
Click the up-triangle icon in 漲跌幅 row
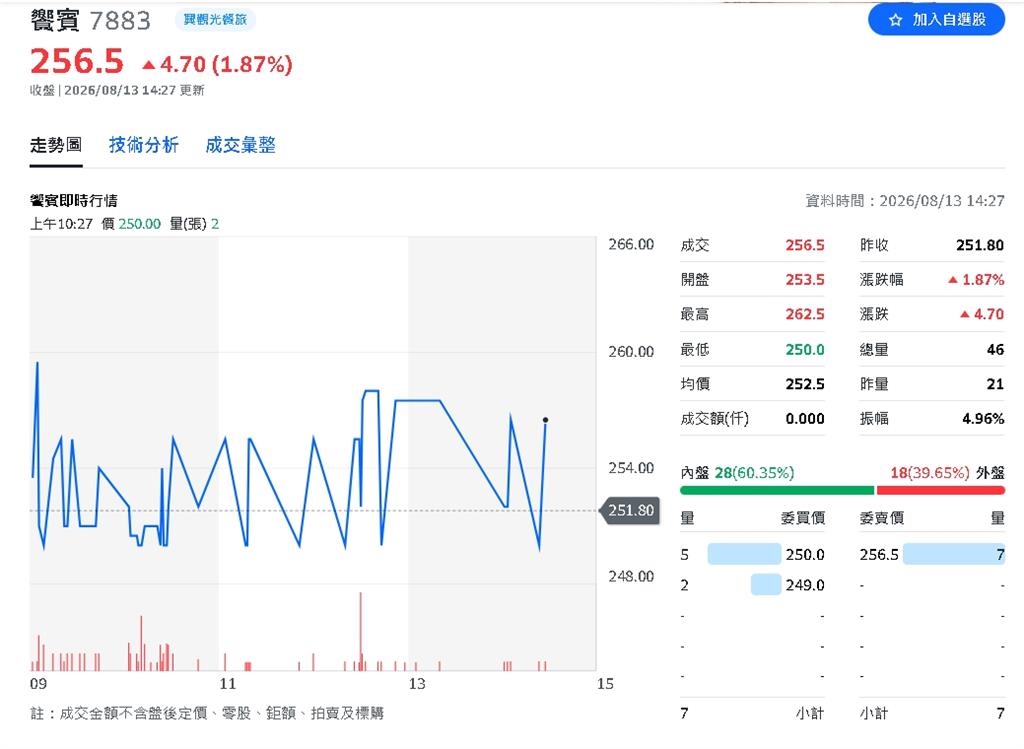953,280
